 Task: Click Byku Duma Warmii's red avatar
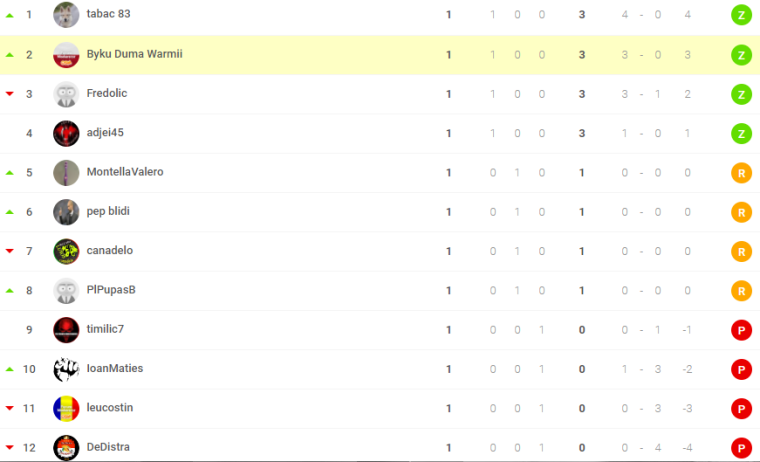click(66, 55)
